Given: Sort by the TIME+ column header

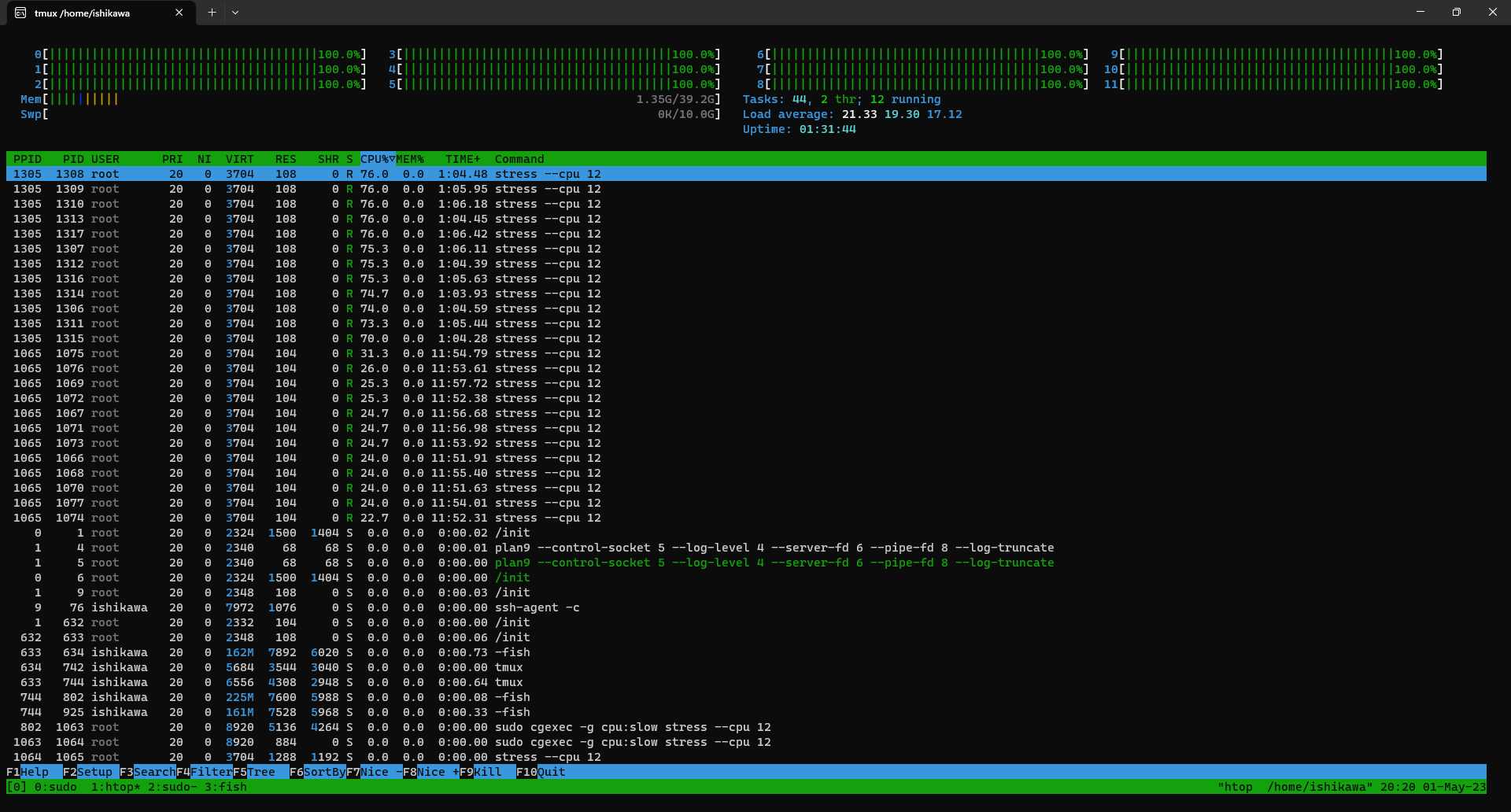Looking at the screenshot, I should coord(463,159).
